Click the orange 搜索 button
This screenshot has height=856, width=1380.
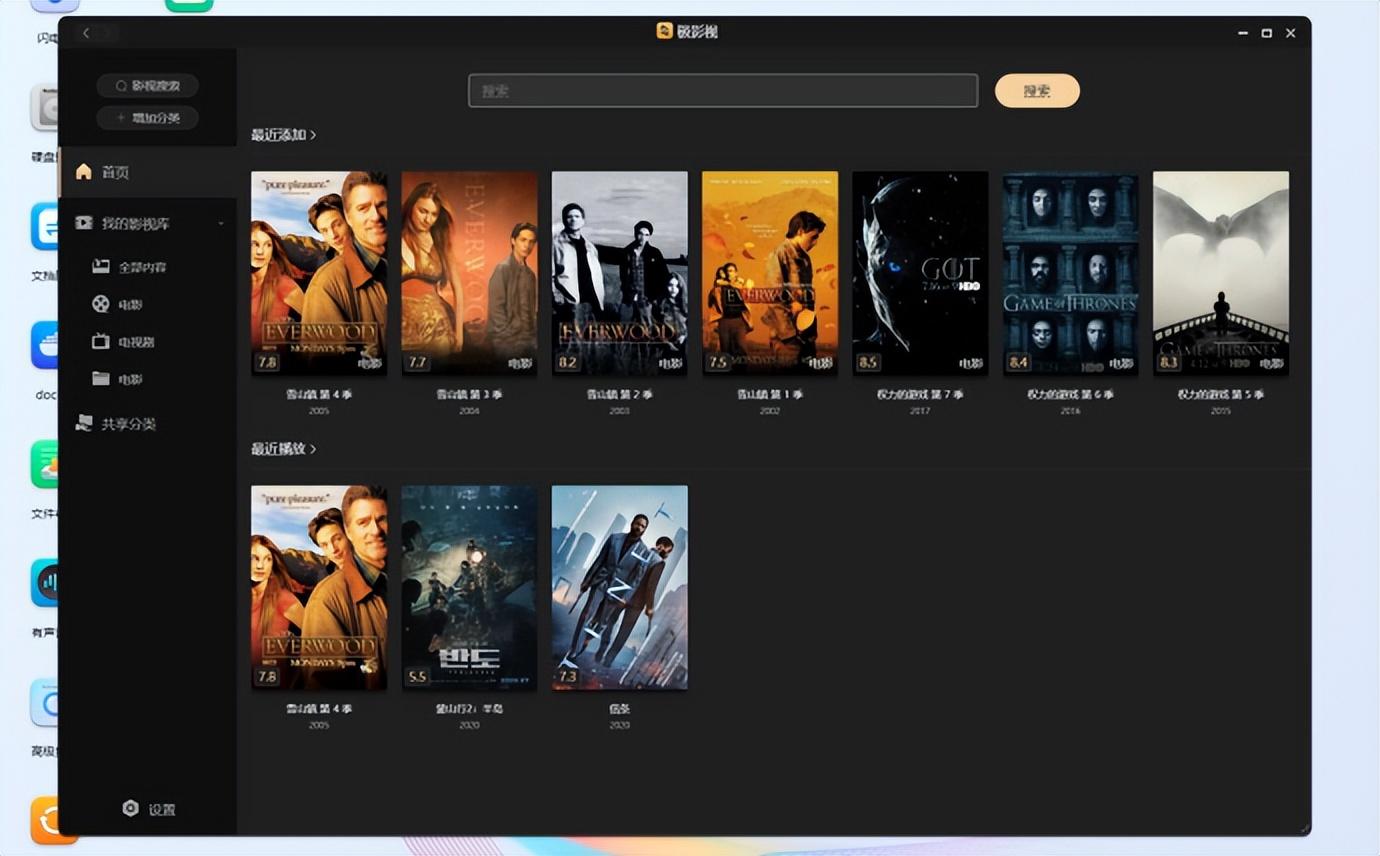(x=1037, y=91)
